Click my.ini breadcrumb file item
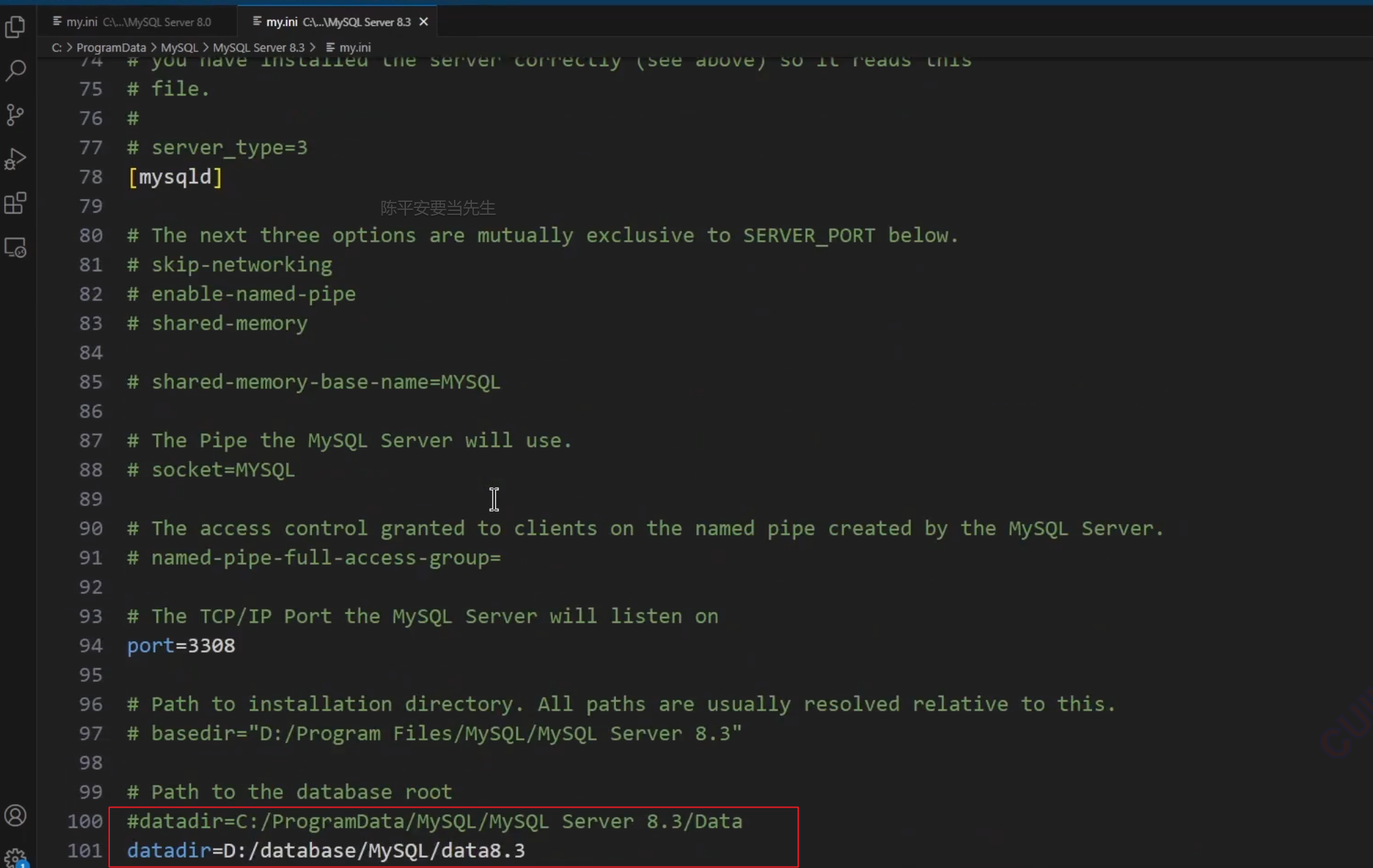Image resolution: width=1373 pixels, height=868 pixels. [354, 47]
